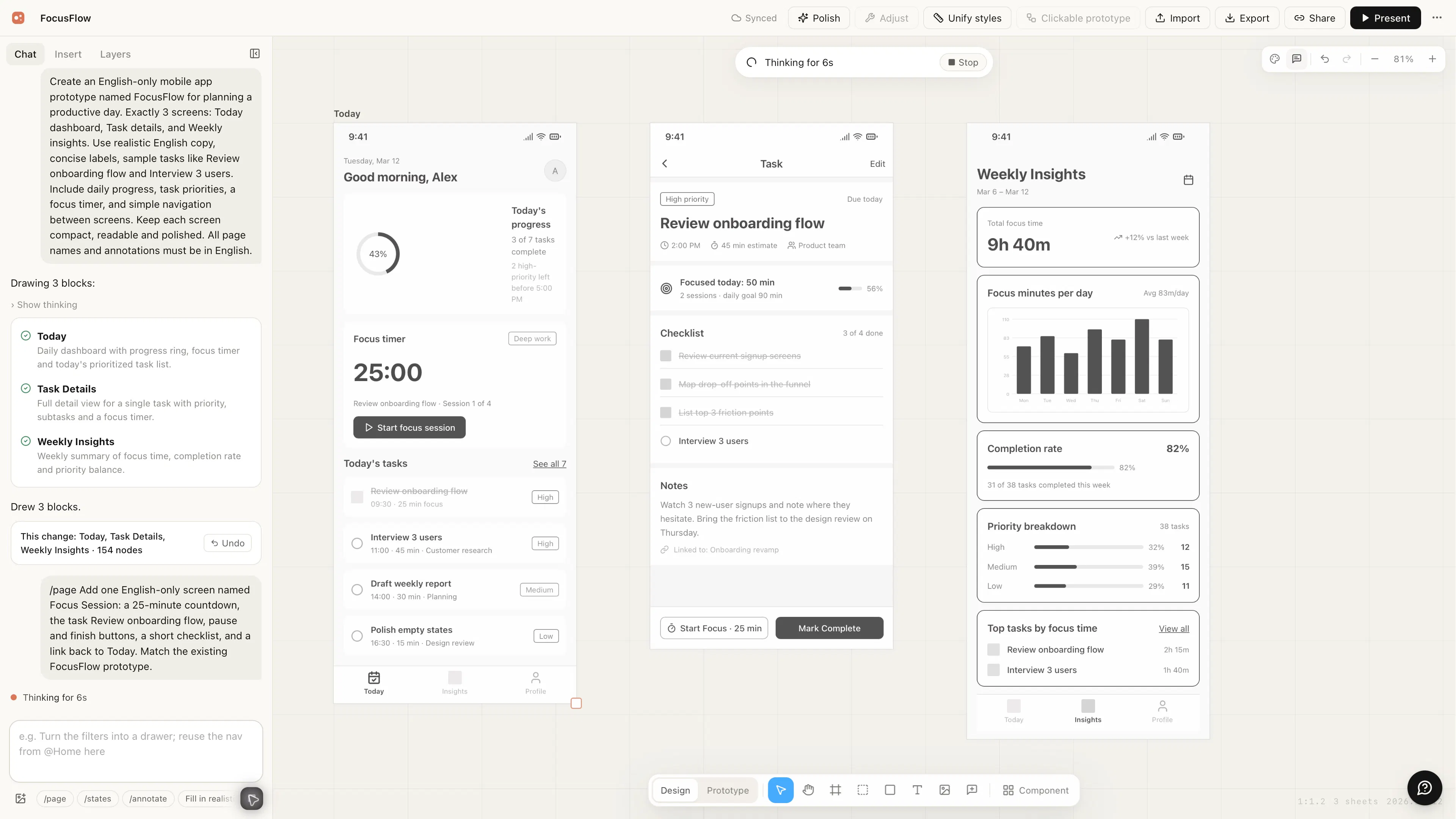Click the chat prompt input field
Screen dimensions: 1456x819
(136, 751)
